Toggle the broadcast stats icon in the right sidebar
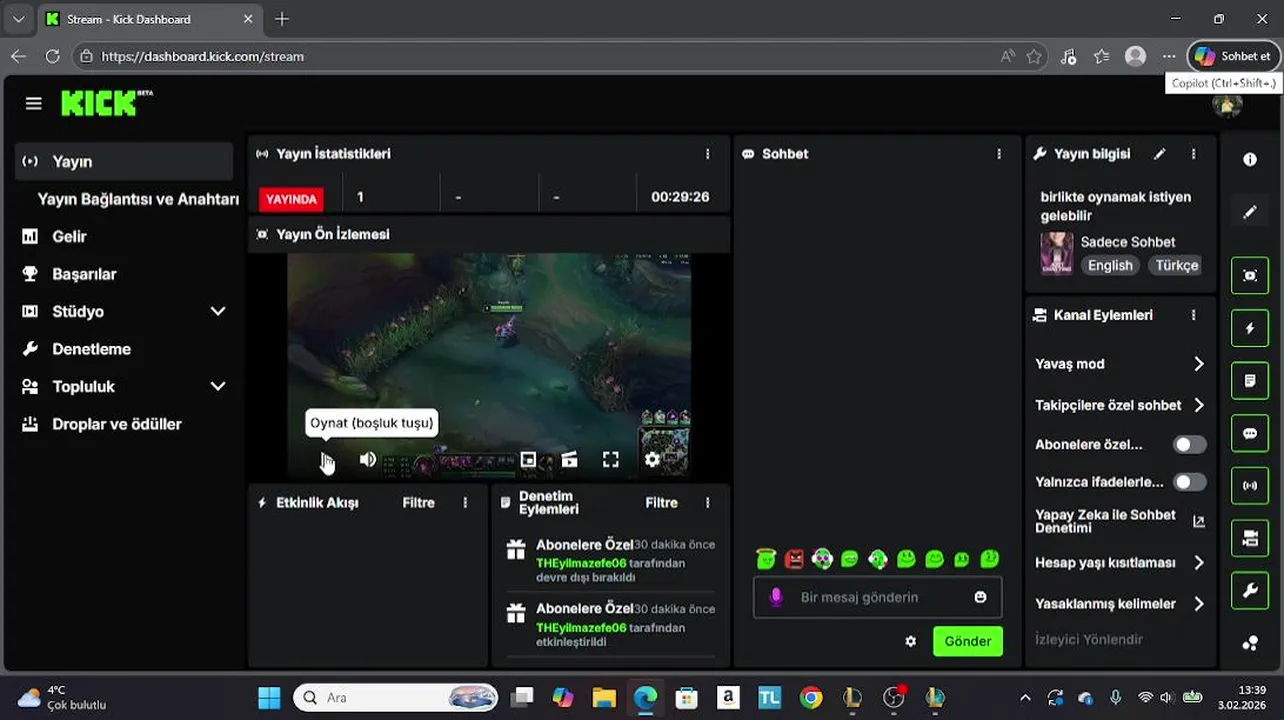Screen dimensions: 1284x720 pos(1250,486)
